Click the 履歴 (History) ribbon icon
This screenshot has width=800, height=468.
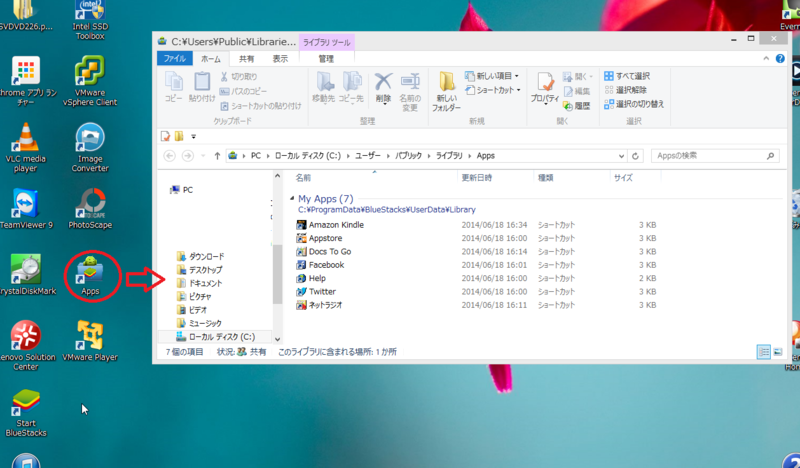tap(577, 106)
